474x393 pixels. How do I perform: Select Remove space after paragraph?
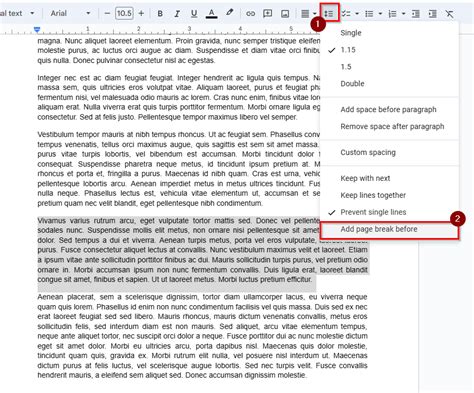coord(389,127)
